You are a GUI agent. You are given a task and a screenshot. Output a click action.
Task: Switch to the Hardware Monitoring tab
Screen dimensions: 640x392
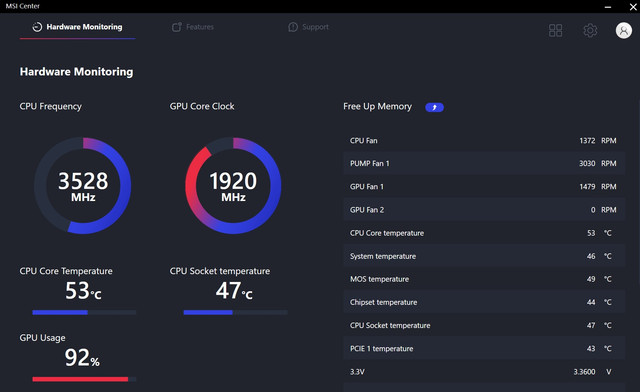click(78, 27)
